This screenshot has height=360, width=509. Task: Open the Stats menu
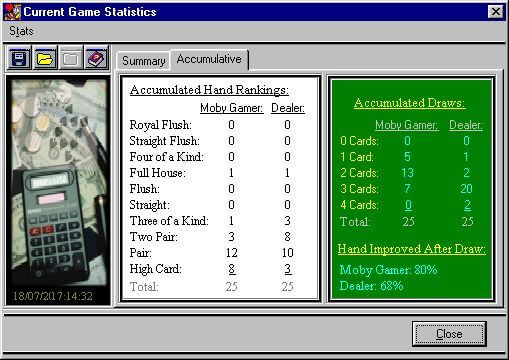(x=21, y=31)
